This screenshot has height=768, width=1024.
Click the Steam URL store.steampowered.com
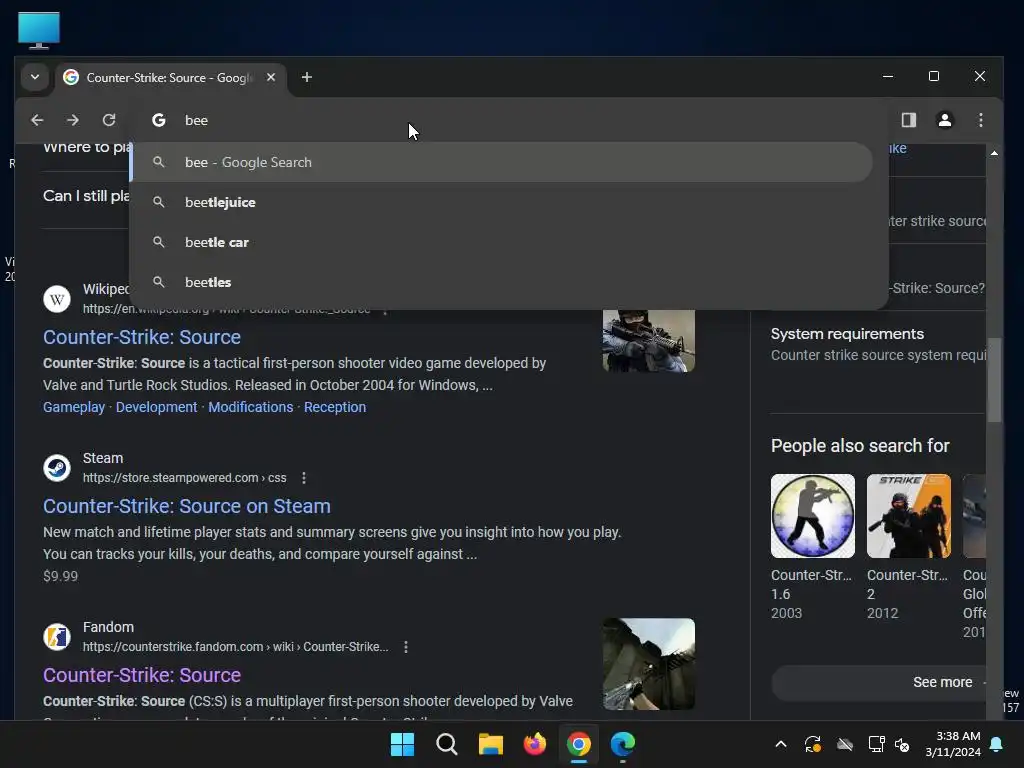click(x=184, y=478)
